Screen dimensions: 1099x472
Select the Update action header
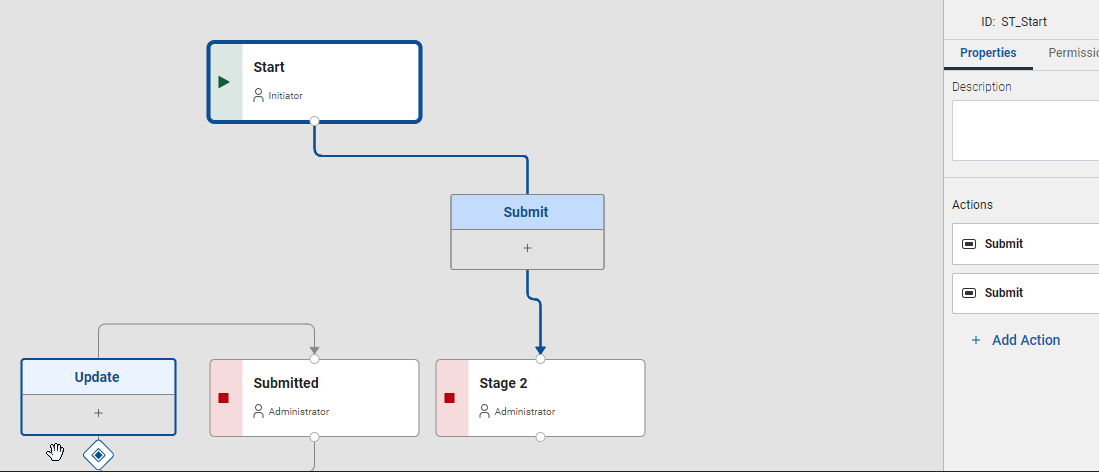98,377
